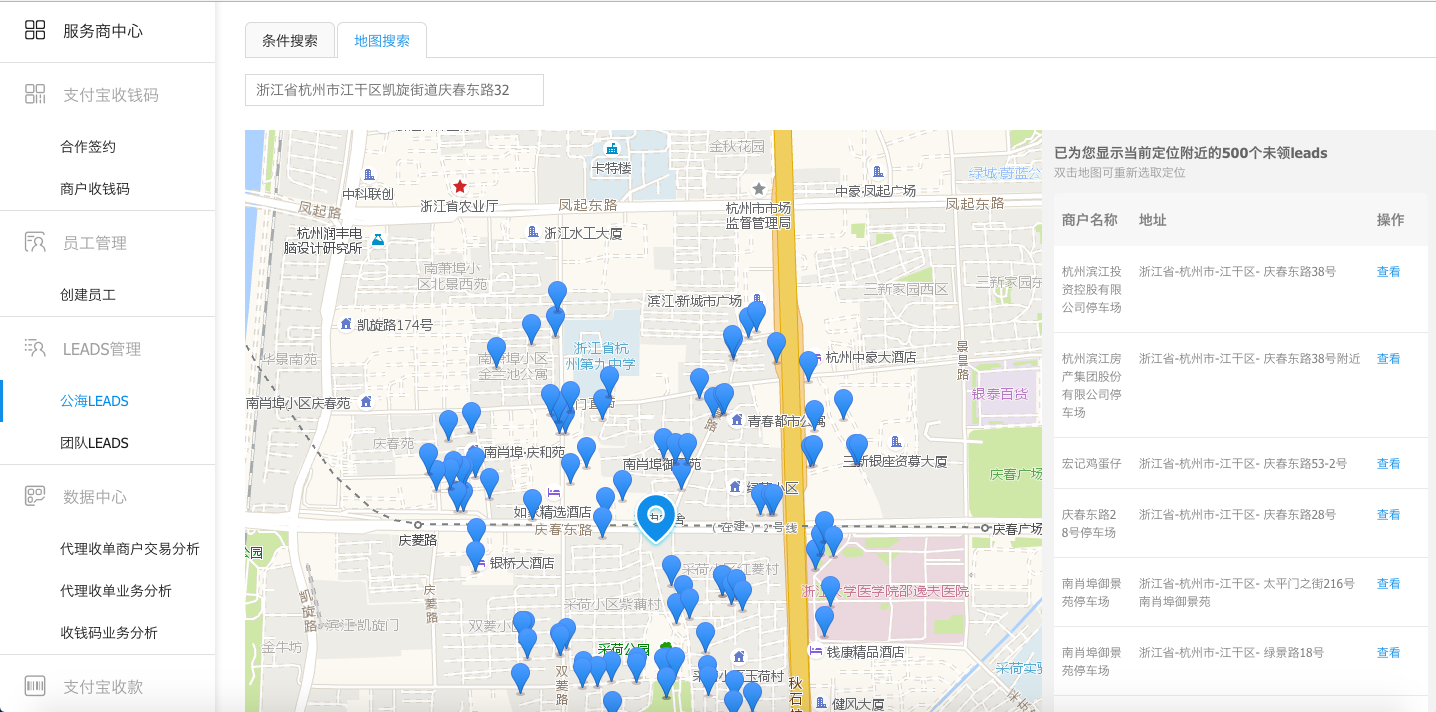Click the 支付宝收款 barcode icon

point(35,686)
